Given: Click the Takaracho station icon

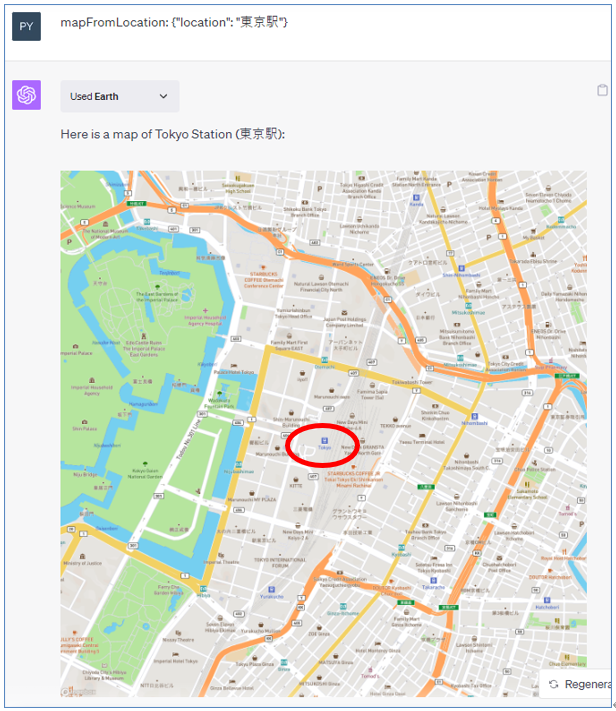Looking at the screenshot, I should (x=434, y=580).
